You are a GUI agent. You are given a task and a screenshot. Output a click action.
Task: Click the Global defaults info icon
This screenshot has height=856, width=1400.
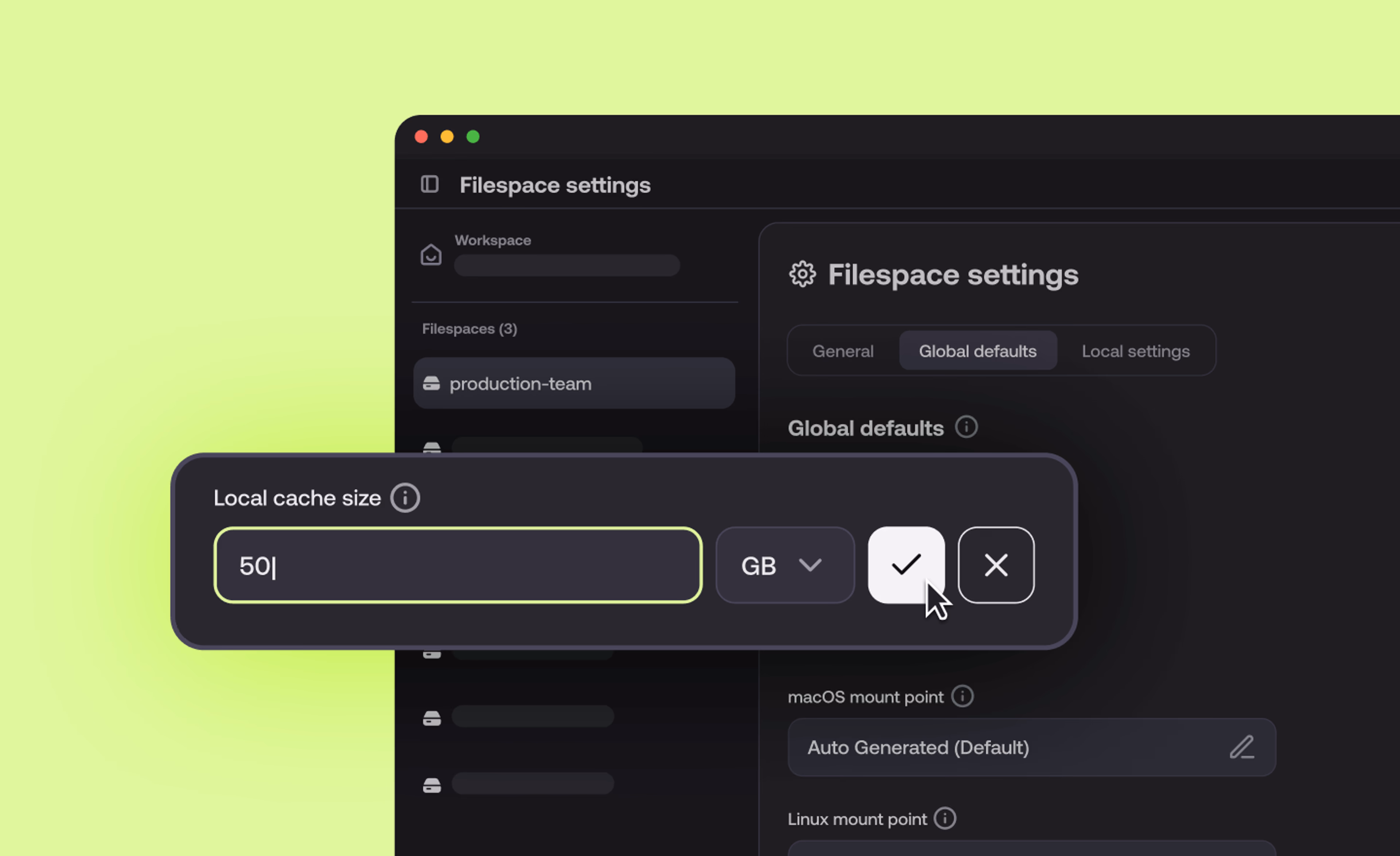(x=967, y=427)
